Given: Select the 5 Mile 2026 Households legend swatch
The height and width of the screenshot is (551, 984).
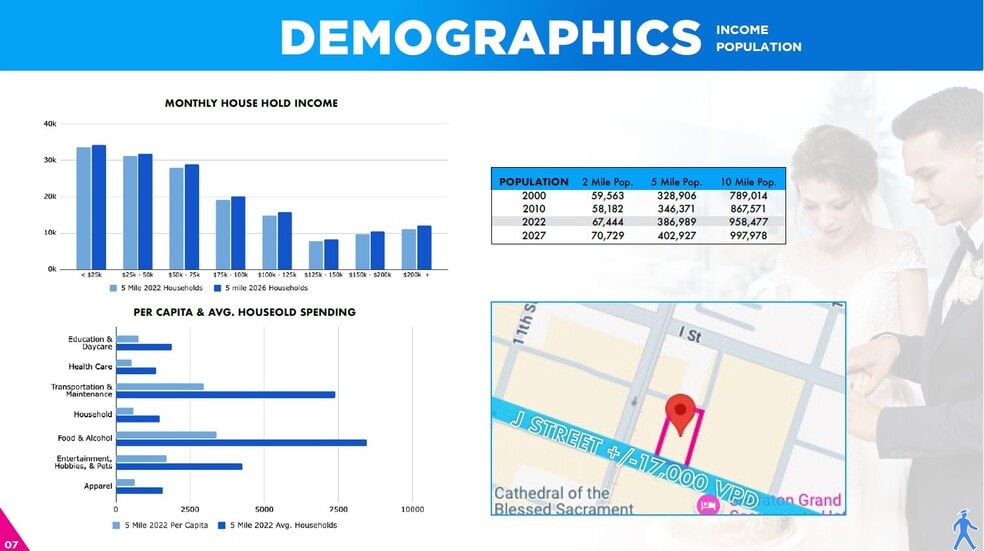Looking at the screenshot, I should [x=216, y=288].
